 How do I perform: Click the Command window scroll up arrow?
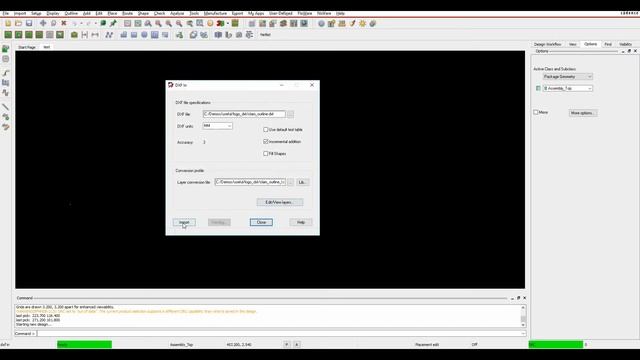click(523, 307)
